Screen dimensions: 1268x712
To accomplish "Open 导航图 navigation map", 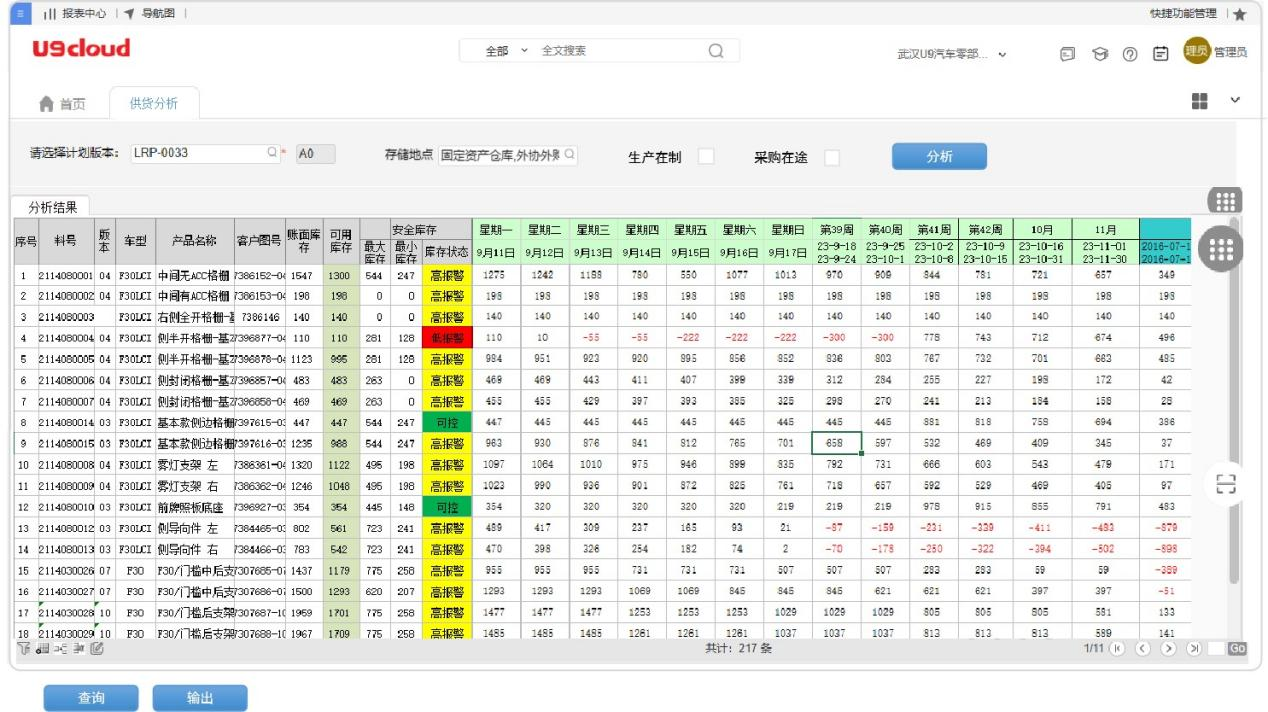I will tap(150, 13).
